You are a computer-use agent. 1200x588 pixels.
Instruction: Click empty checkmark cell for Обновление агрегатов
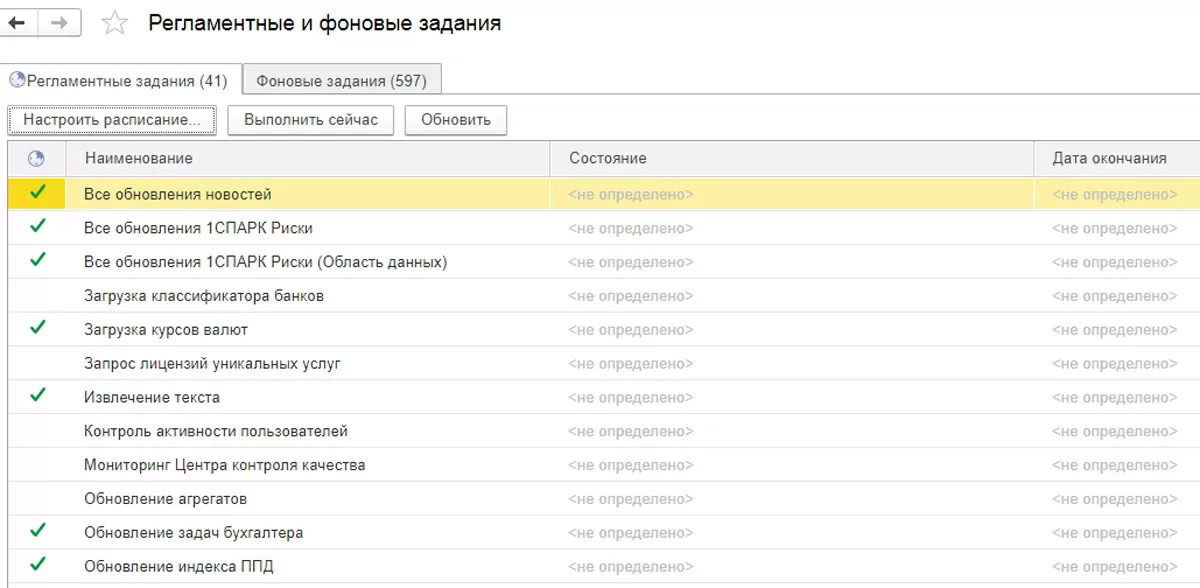tap(37, 498)
